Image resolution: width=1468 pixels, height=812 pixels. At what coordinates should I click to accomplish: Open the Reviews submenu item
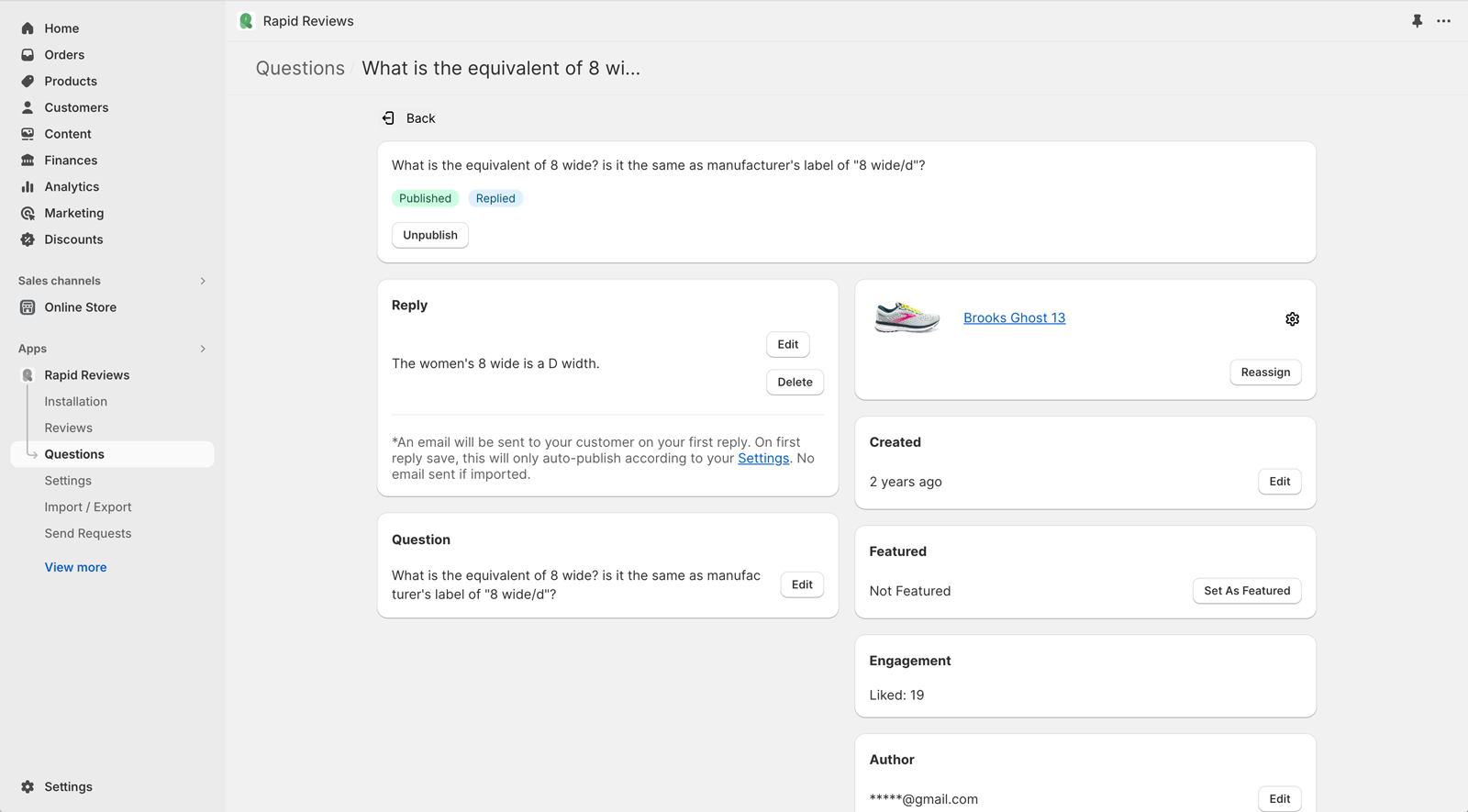tap(68, 428)
